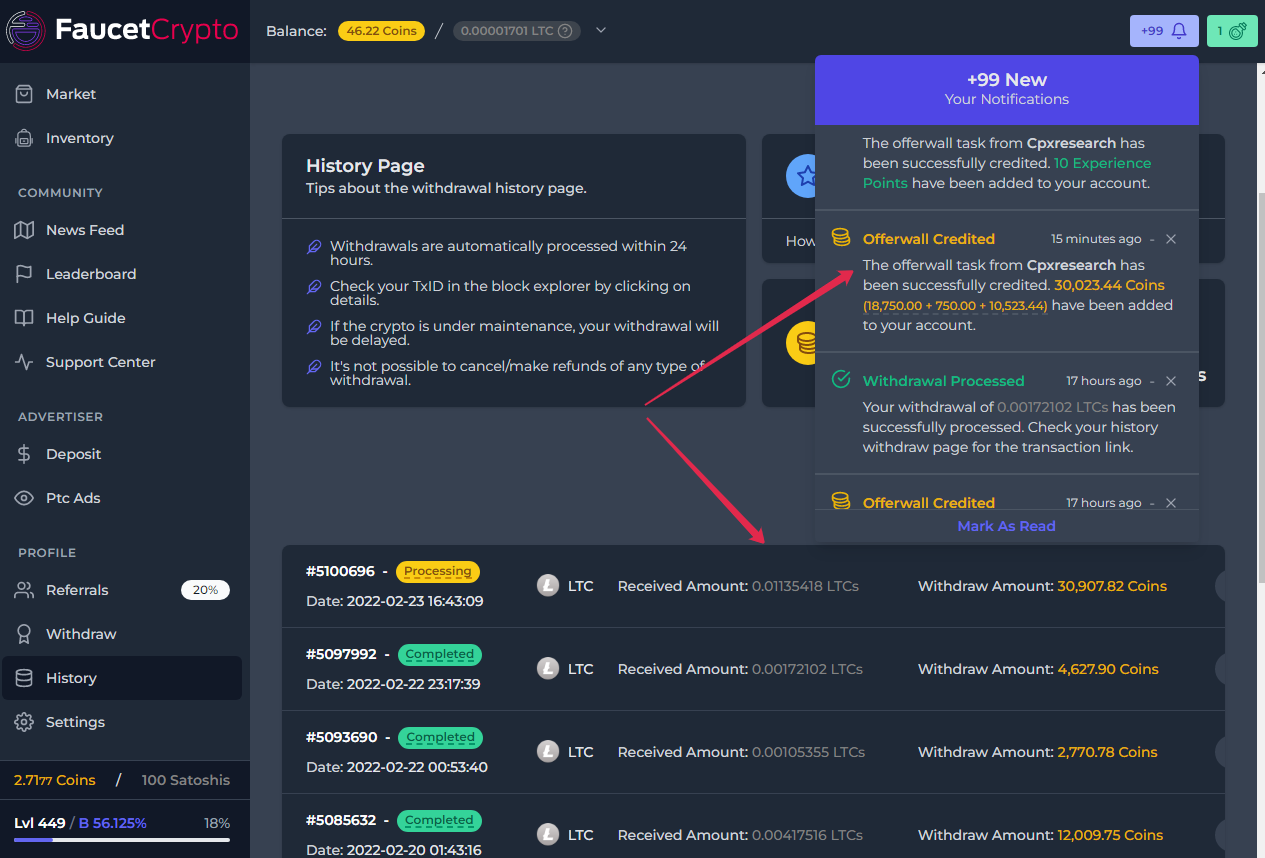This screenshot has height=858, width=1265.
Task: Click the 30,023.44 Coins notification text
Action: 1110,285
